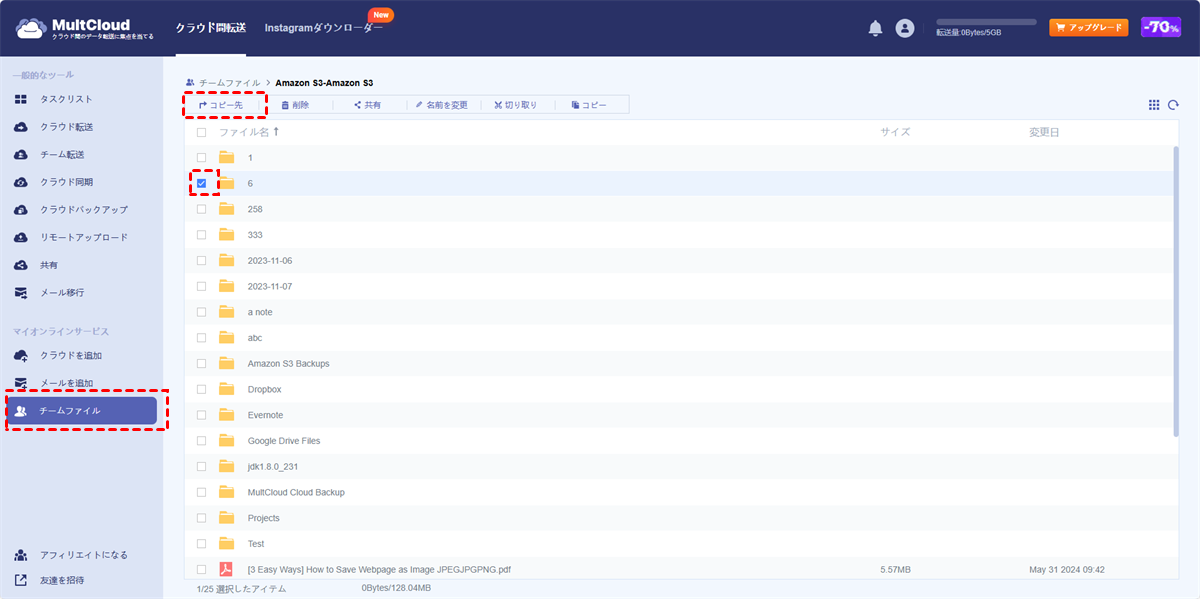
Task: Click the クラウドバックアップ sidebar icon
Action: [20, 210]
